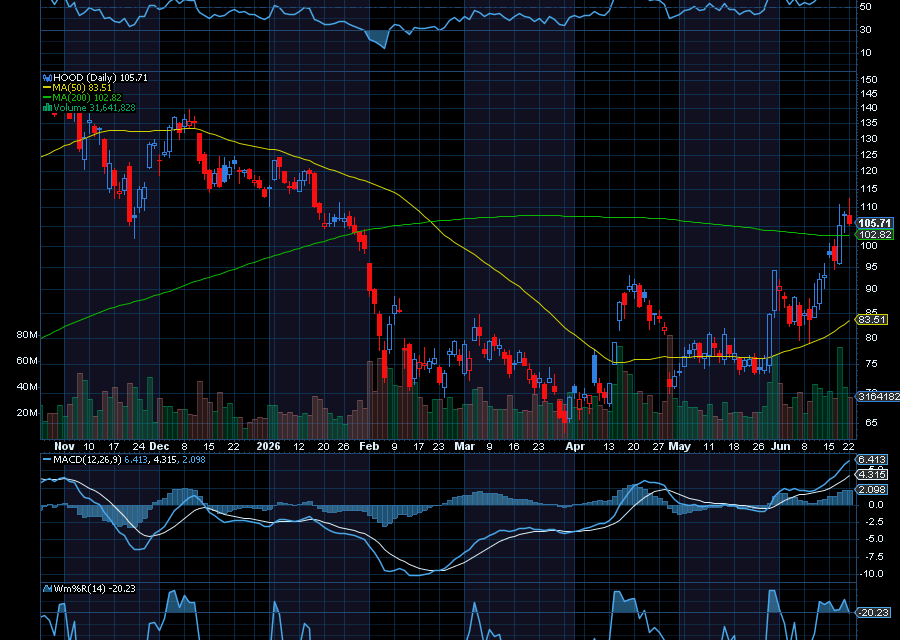Click the 4.315 MACD signal axis tag

872,475
